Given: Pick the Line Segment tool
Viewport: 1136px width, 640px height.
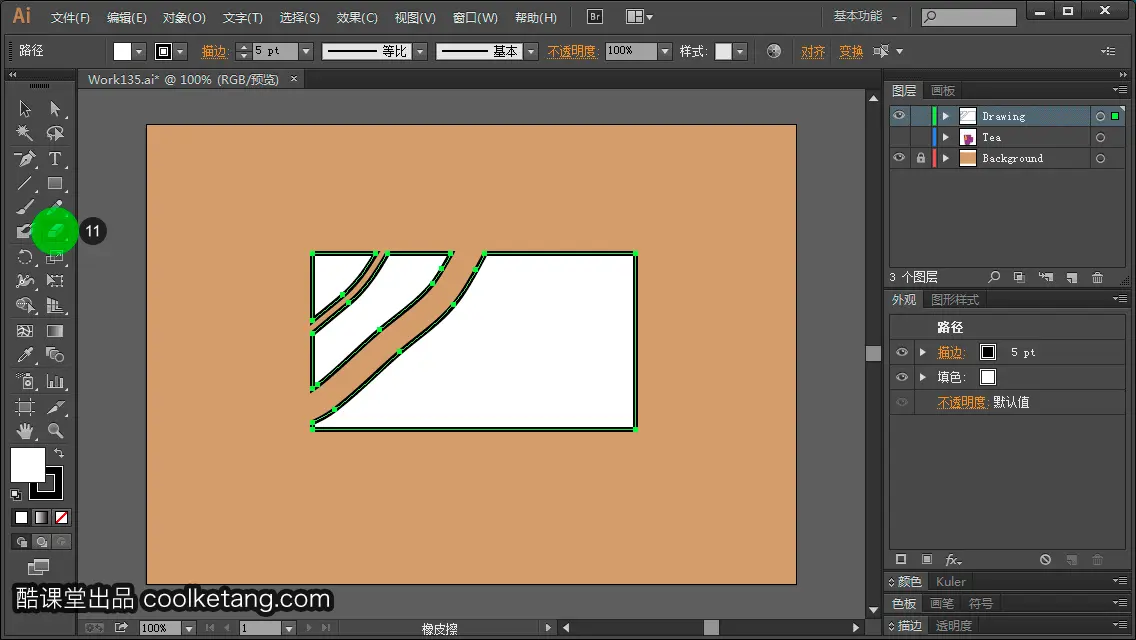Looking at the screenshot, I should tap(25, 183).
